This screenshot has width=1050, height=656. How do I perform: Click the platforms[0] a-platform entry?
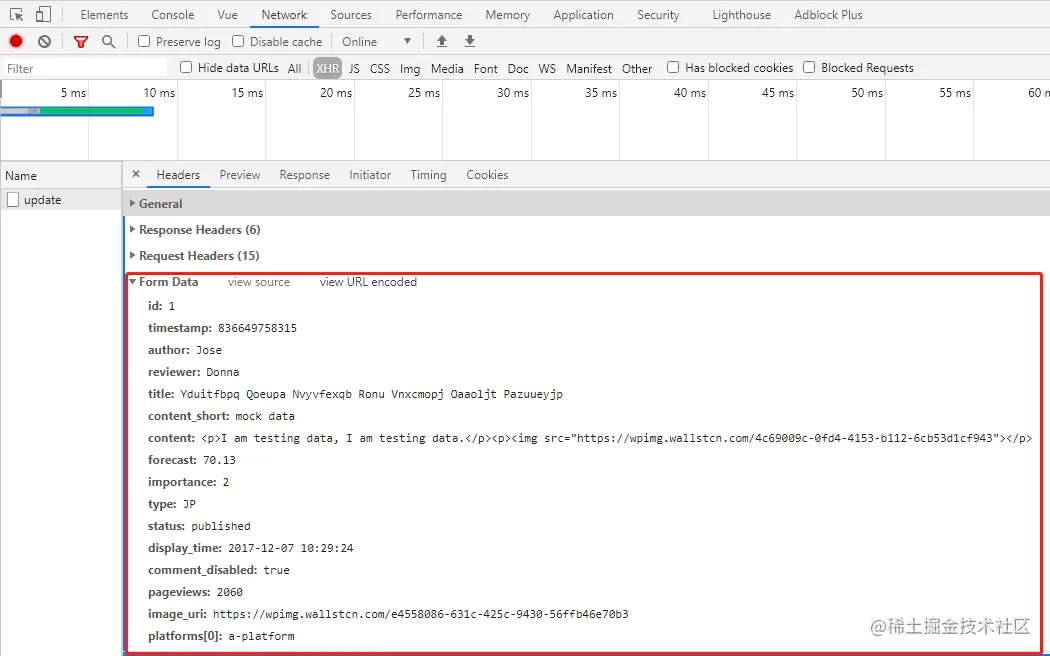tap(221, 636)
